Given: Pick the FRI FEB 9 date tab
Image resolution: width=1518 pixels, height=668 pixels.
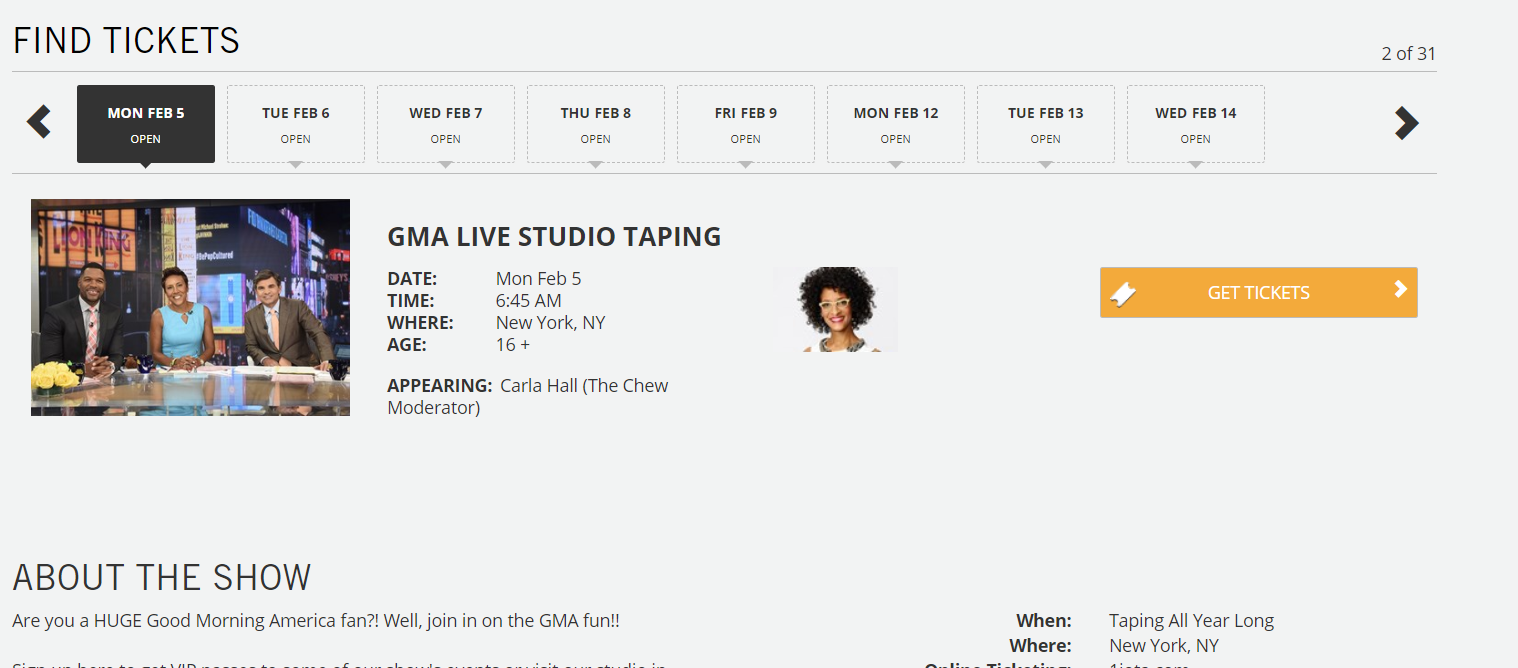Looking at the screenshot, I should 746,124.
